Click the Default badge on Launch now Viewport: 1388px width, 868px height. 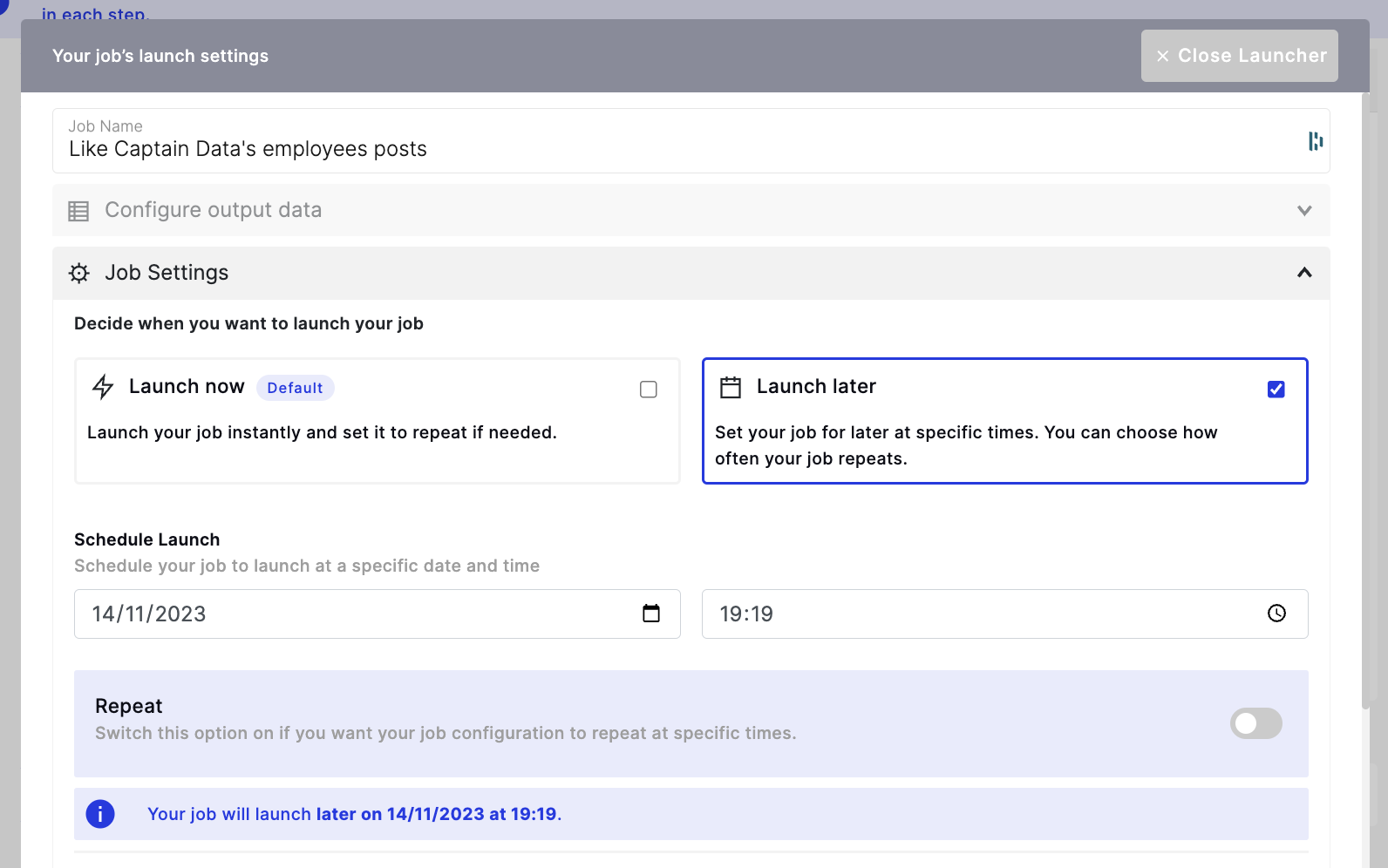point(295,388)
